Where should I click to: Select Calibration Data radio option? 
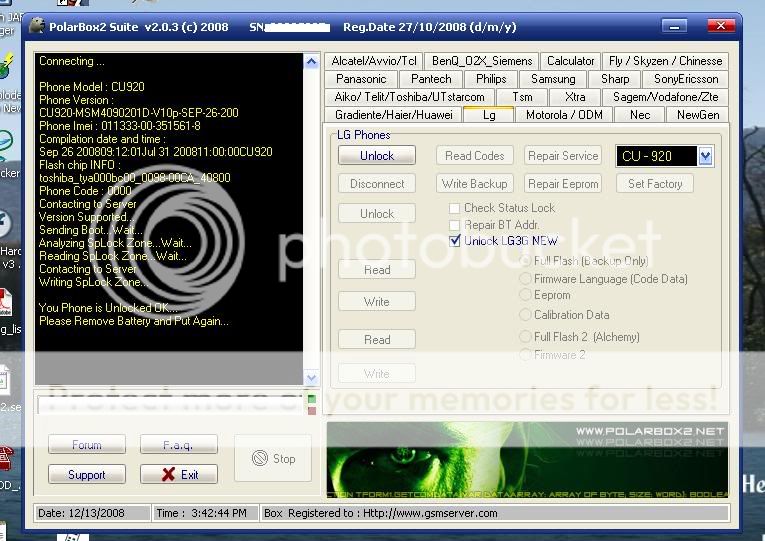[x=525, y=315]
